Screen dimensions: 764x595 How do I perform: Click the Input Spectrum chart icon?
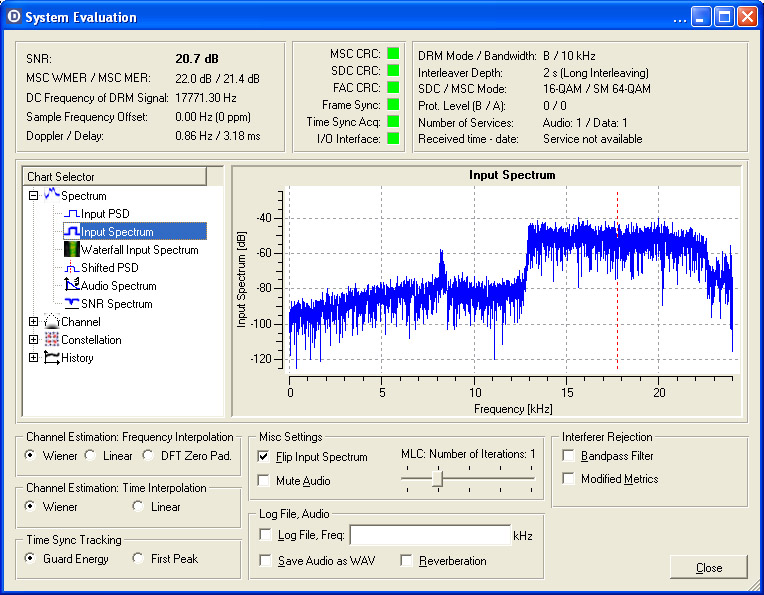[72, 231]
